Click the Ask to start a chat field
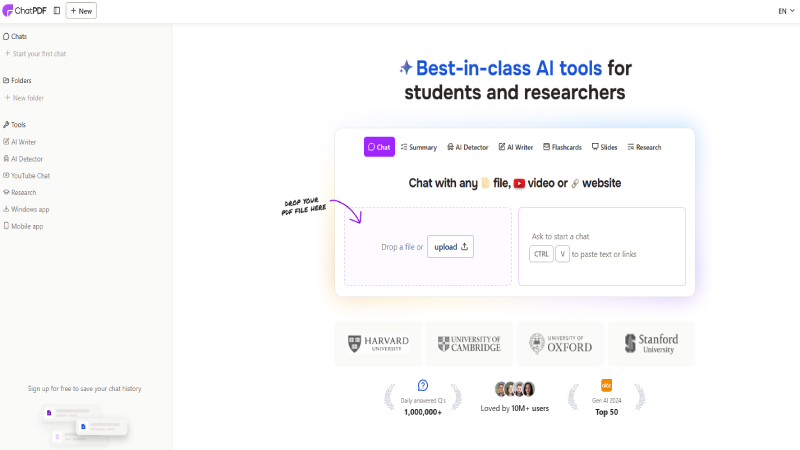 click(602, 246)
